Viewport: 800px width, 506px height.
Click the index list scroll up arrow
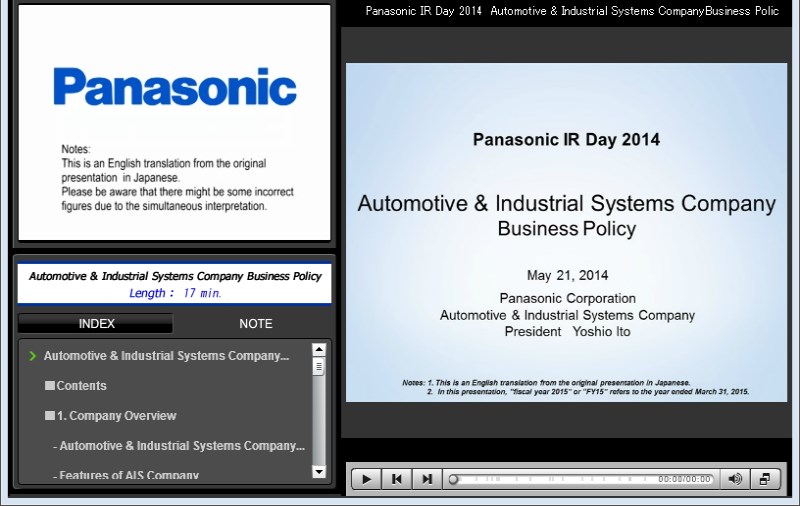point(319,349)
